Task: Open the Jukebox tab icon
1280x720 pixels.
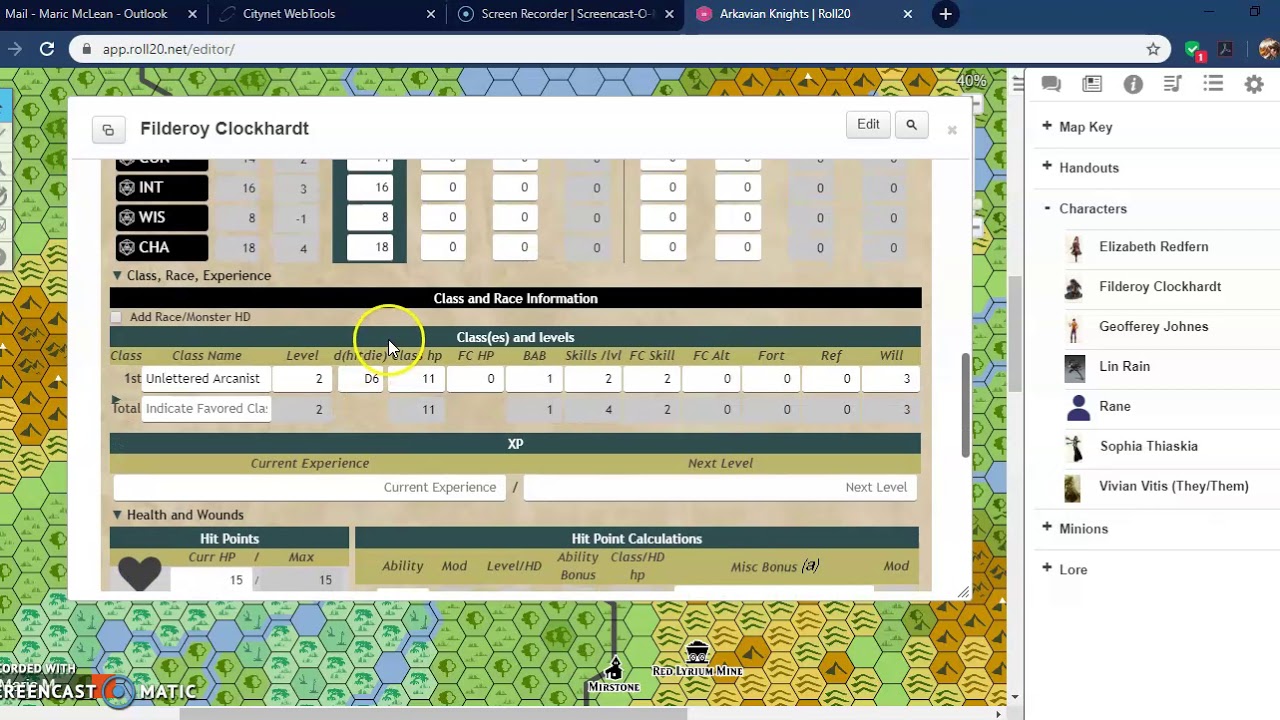Action: coord(1173,85)
